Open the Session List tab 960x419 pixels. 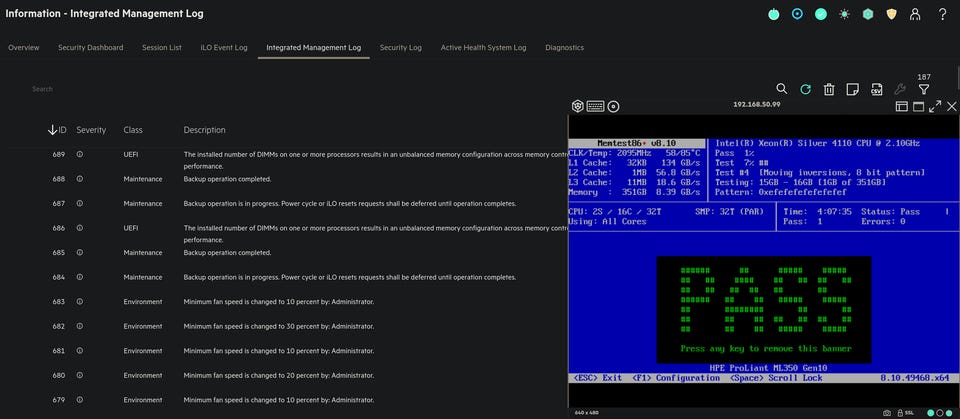point(162,48)
